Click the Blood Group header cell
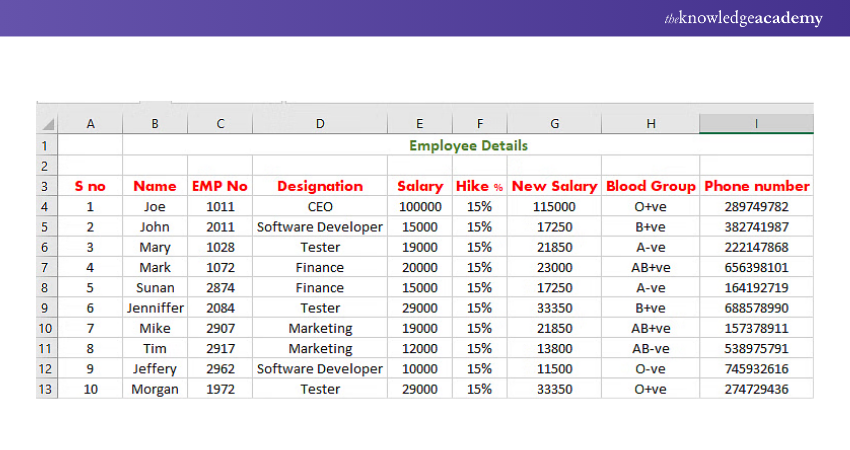Screen dimensions: 850x450 pyautogui.click(x=651, y=186)
